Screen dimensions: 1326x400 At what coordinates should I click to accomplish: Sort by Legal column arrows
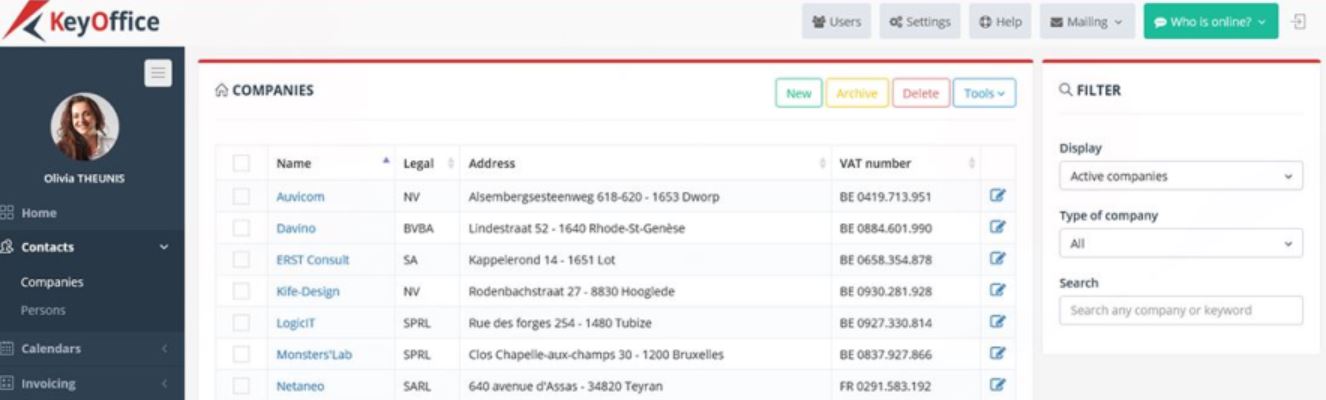click(x=450, y=163)
